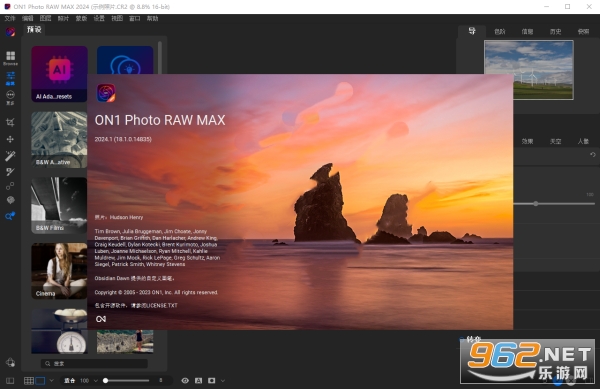Open the File (文件) menu
Viewport: 600px width, 389px height.
point(10,18)
